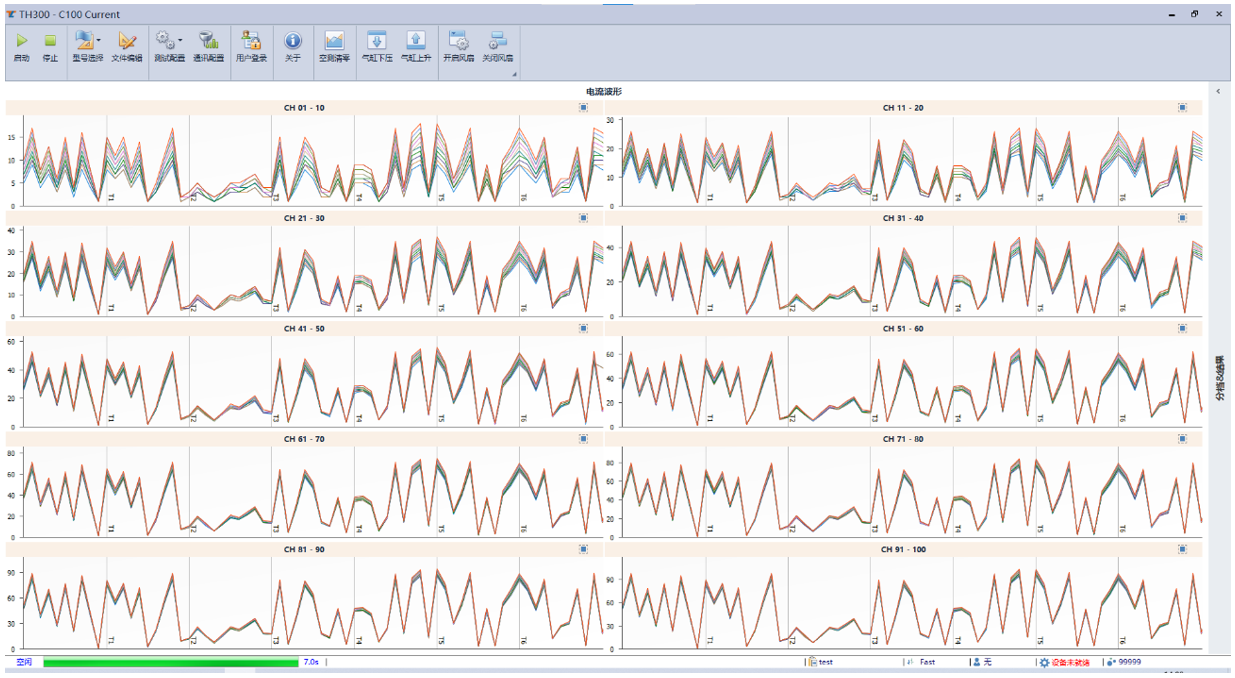Click the 设备未就绪 device status text

tap(1070, 662)
